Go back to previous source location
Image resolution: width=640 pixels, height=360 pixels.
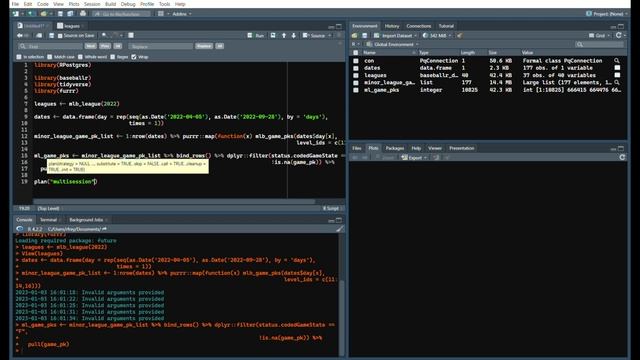[20, 36]
